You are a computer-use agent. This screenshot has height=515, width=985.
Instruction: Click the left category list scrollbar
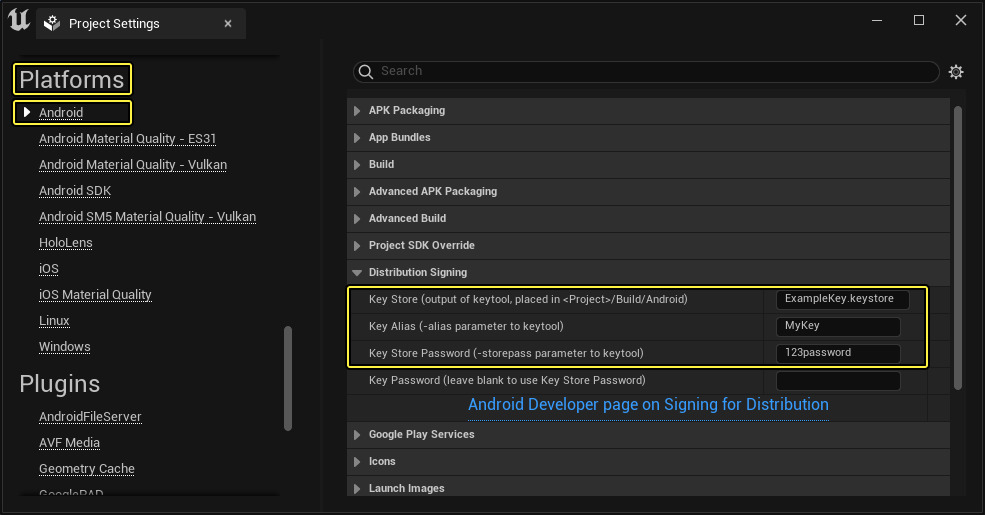click(288, 377)
